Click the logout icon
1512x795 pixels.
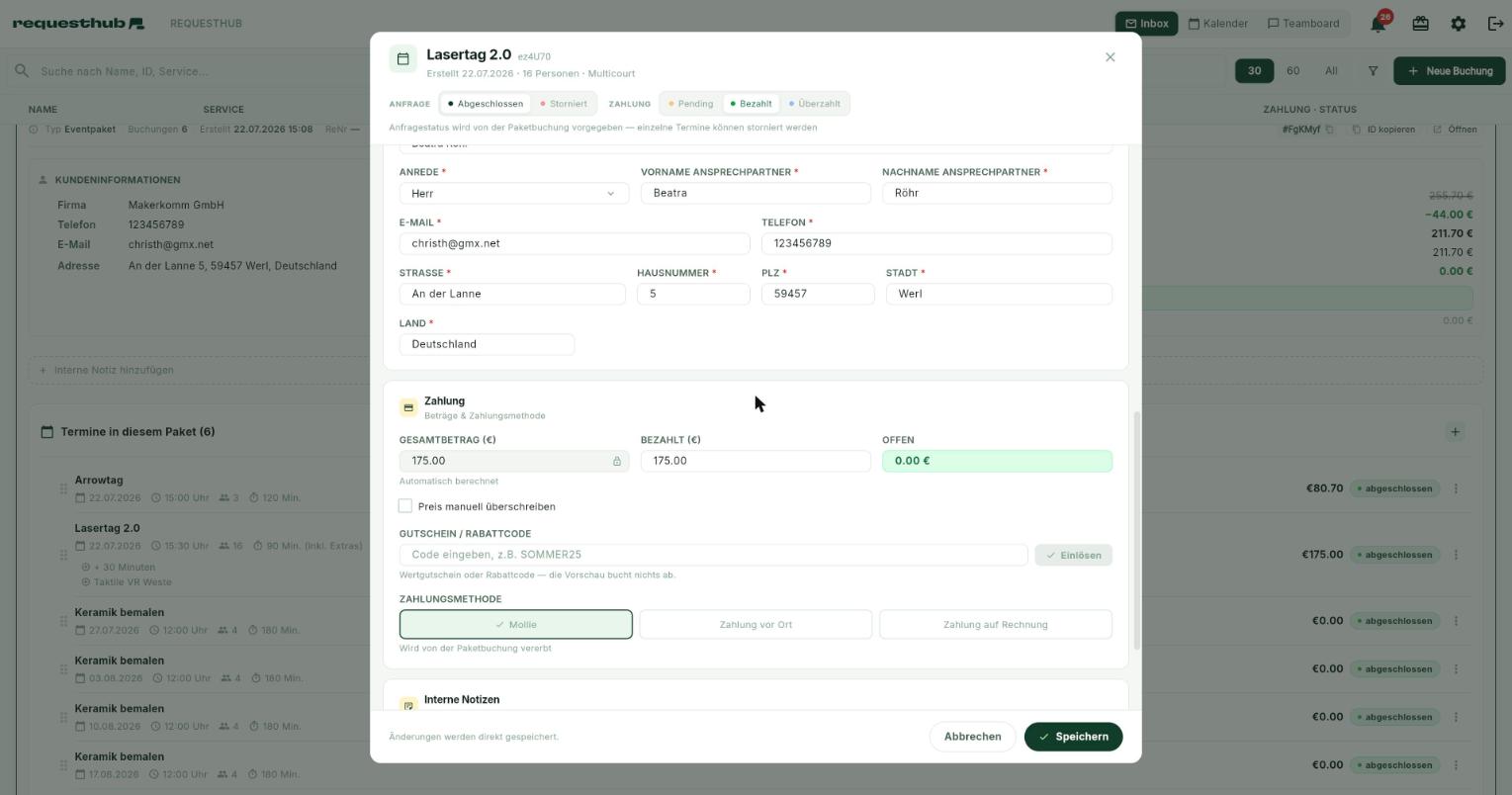(1495, 24)
